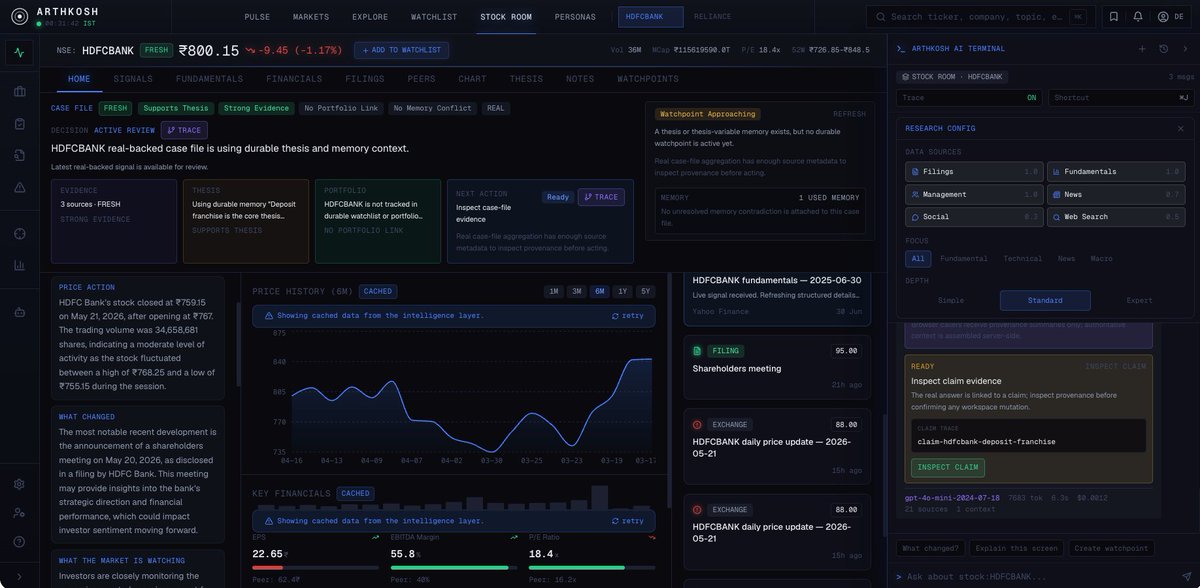
Task: Click the Arthkosh logo icon
Action: click(19, 16)
